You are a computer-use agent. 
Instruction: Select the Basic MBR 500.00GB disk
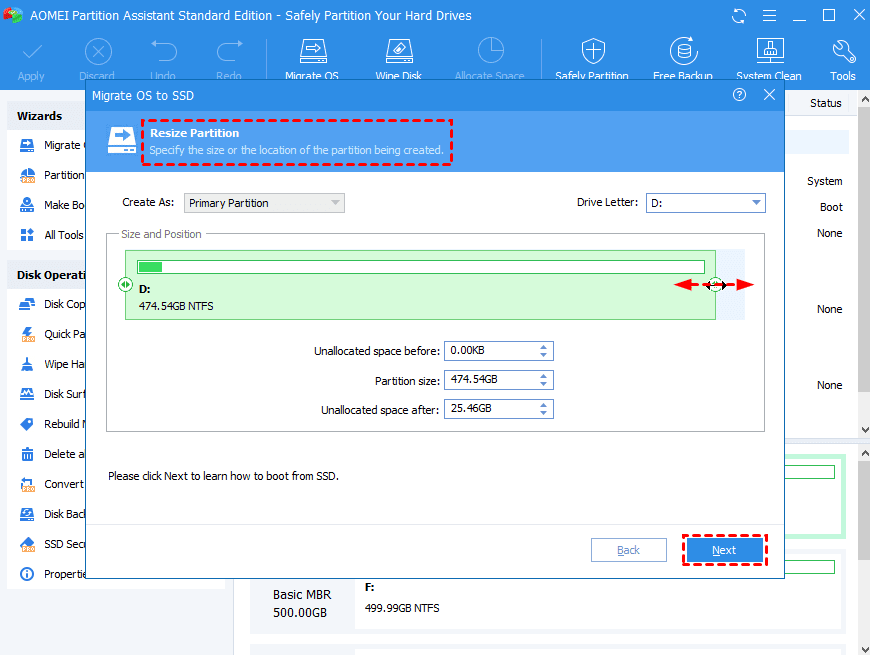tap(302, 603)
